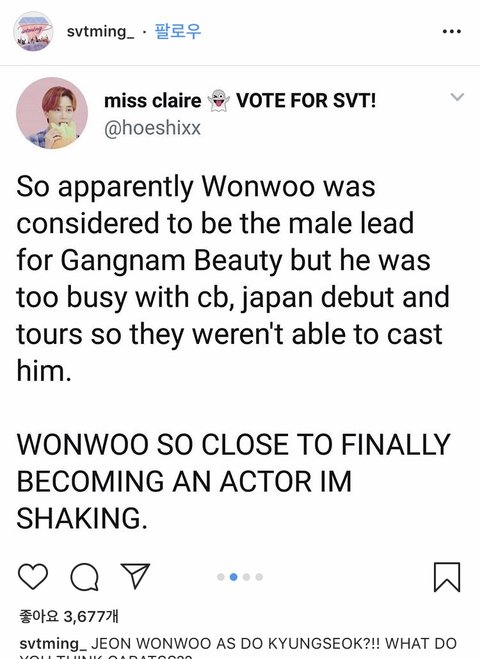Screen dimensions: 480x659
Task: Click the ghost emoji in display name
Action: pos(219,100)
